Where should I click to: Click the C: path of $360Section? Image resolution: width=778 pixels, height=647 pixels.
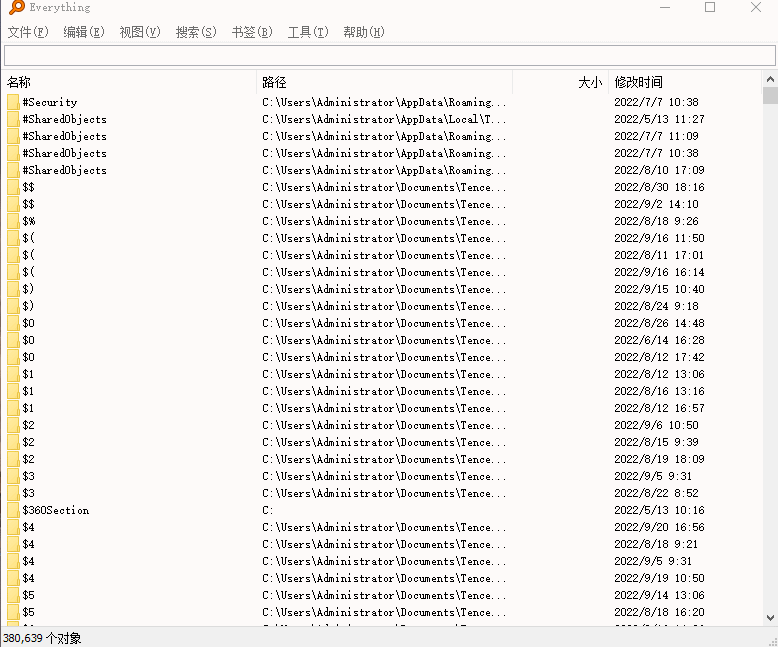coord(267,510)
